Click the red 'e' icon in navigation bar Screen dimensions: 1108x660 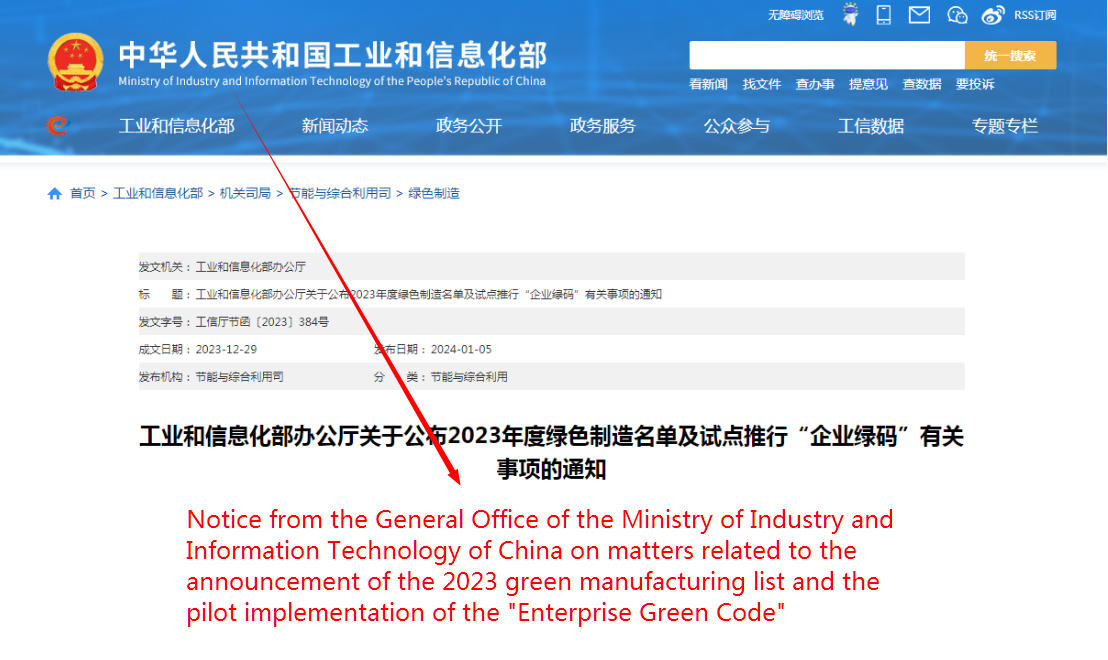[x=57, y=125]
